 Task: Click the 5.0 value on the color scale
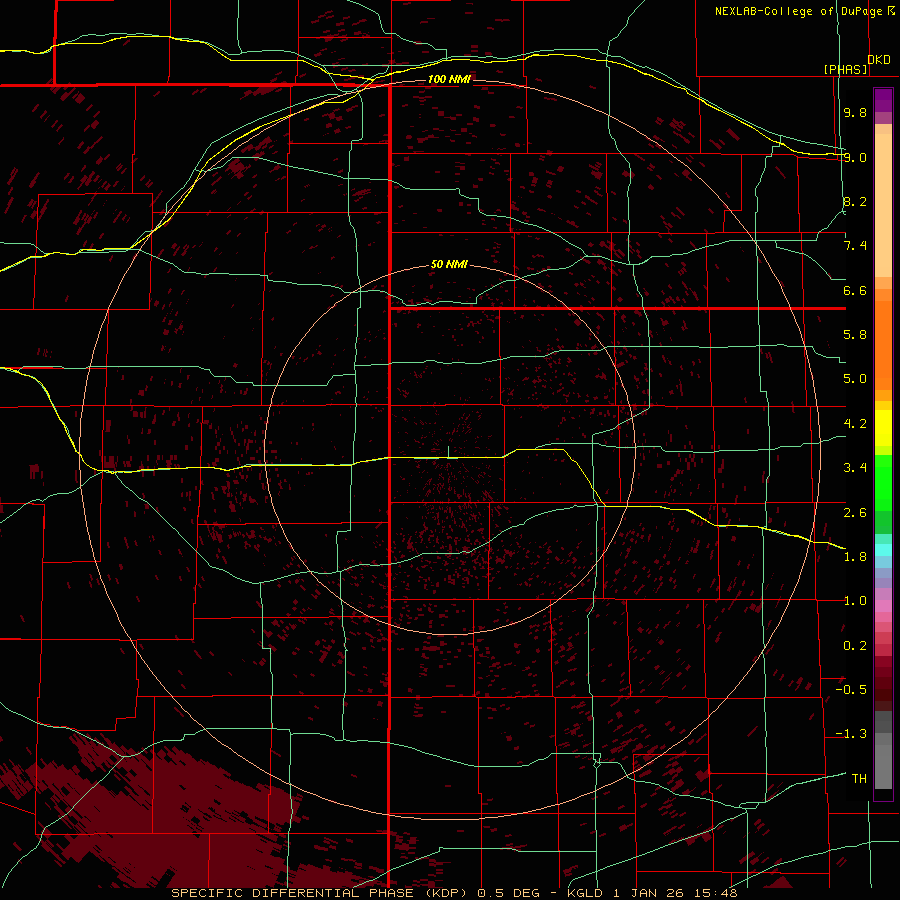(x=855, y=379)
